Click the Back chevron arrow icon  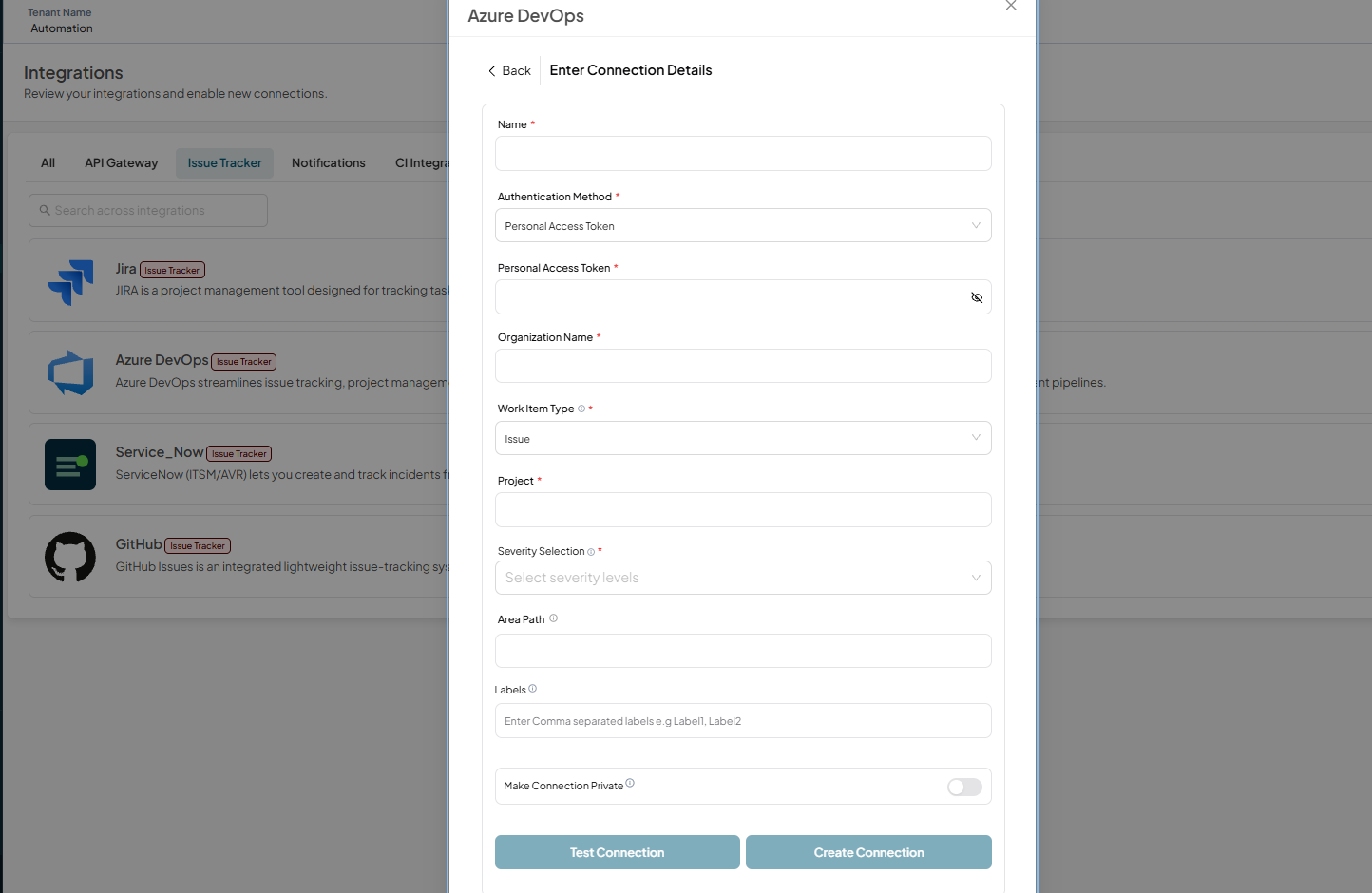[492, 70]
